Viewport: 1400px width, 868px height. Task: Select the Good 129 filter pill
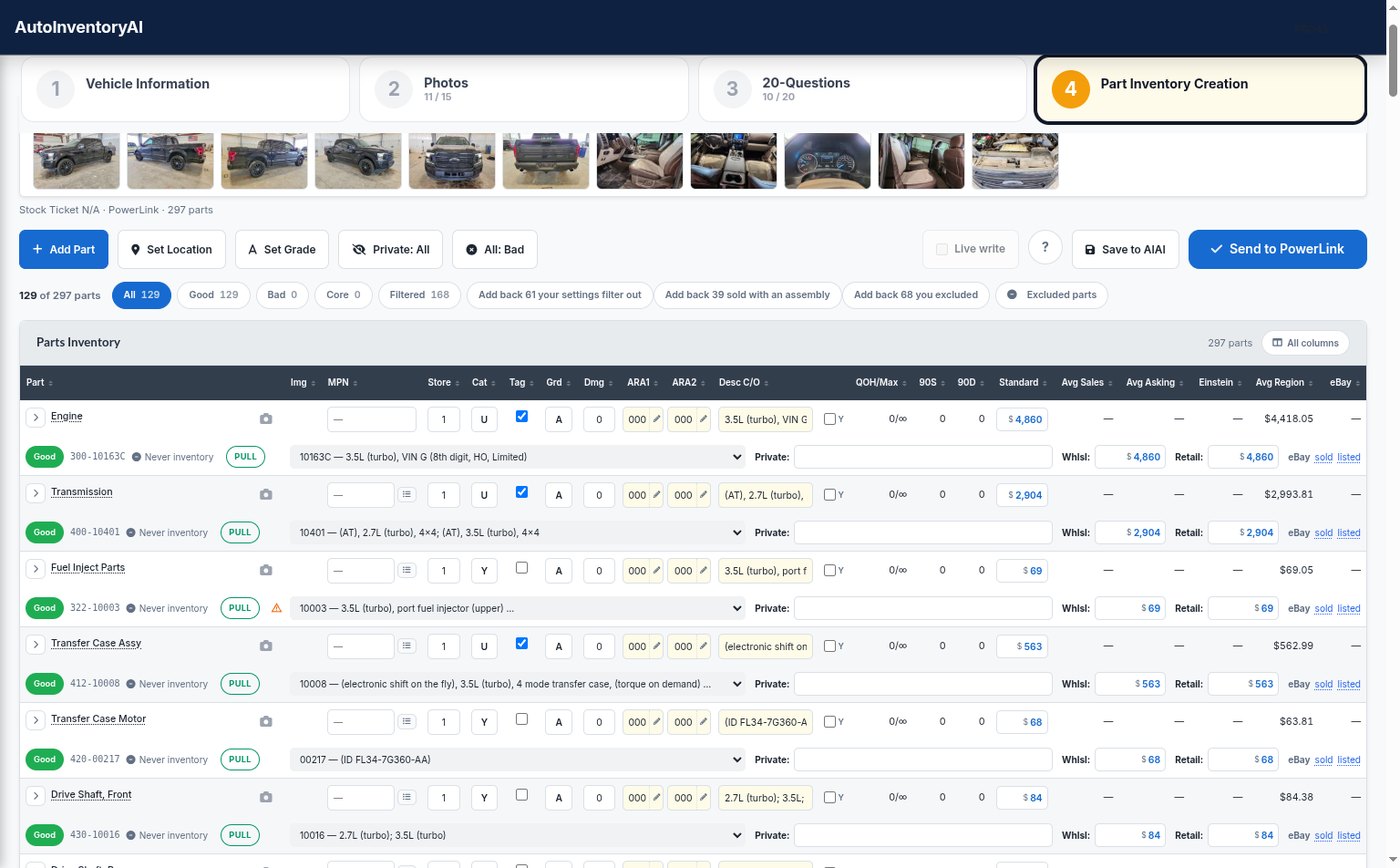[x=214, y=295]
